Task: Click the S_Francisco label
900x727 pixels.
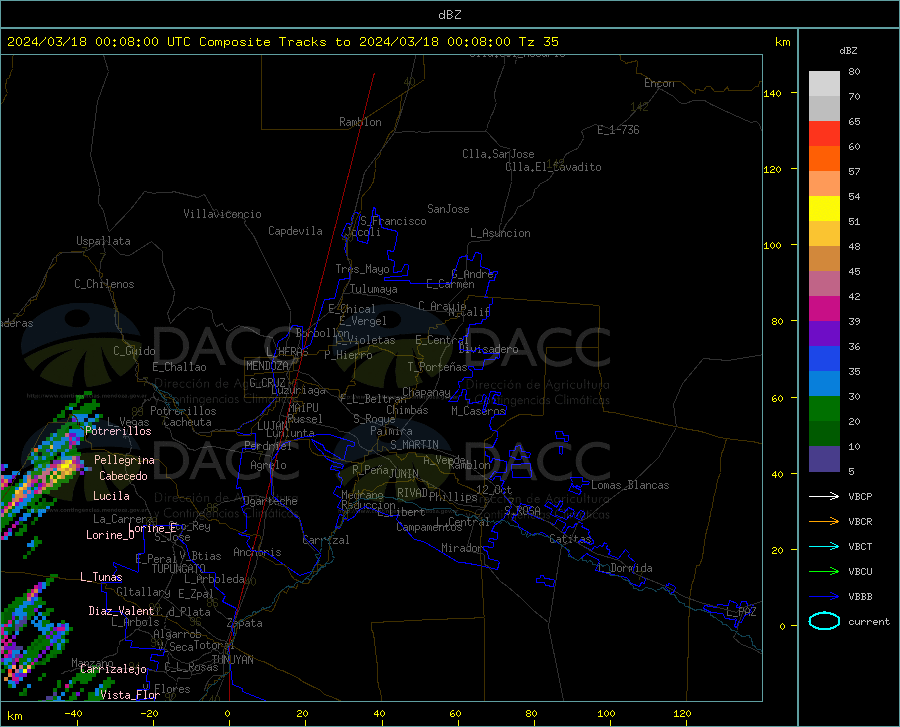Action: pyautogui.click(x=393, y=221)
